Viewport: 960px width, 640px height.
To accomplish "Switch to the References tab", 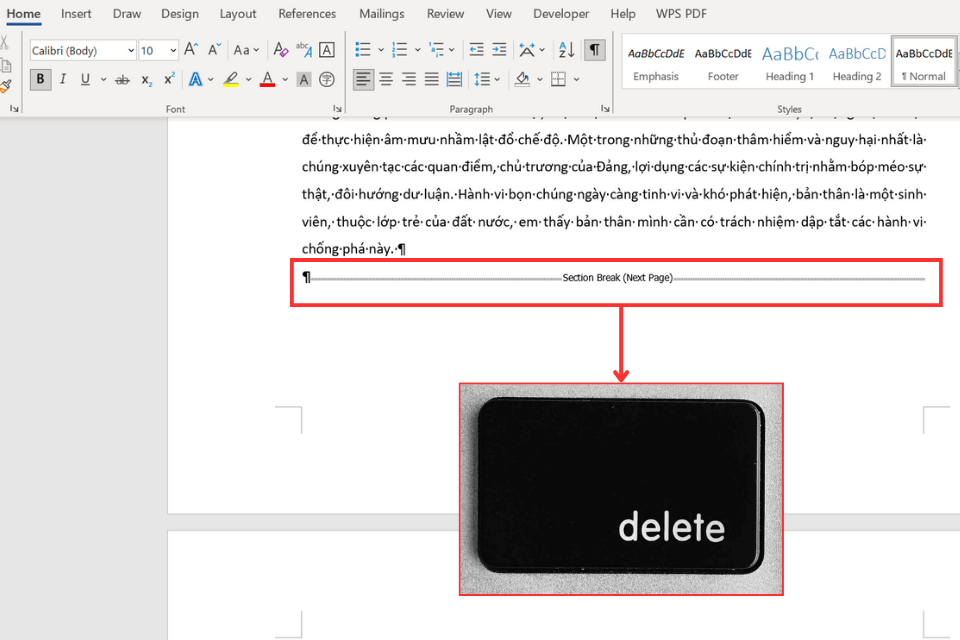I will point(307,14).
